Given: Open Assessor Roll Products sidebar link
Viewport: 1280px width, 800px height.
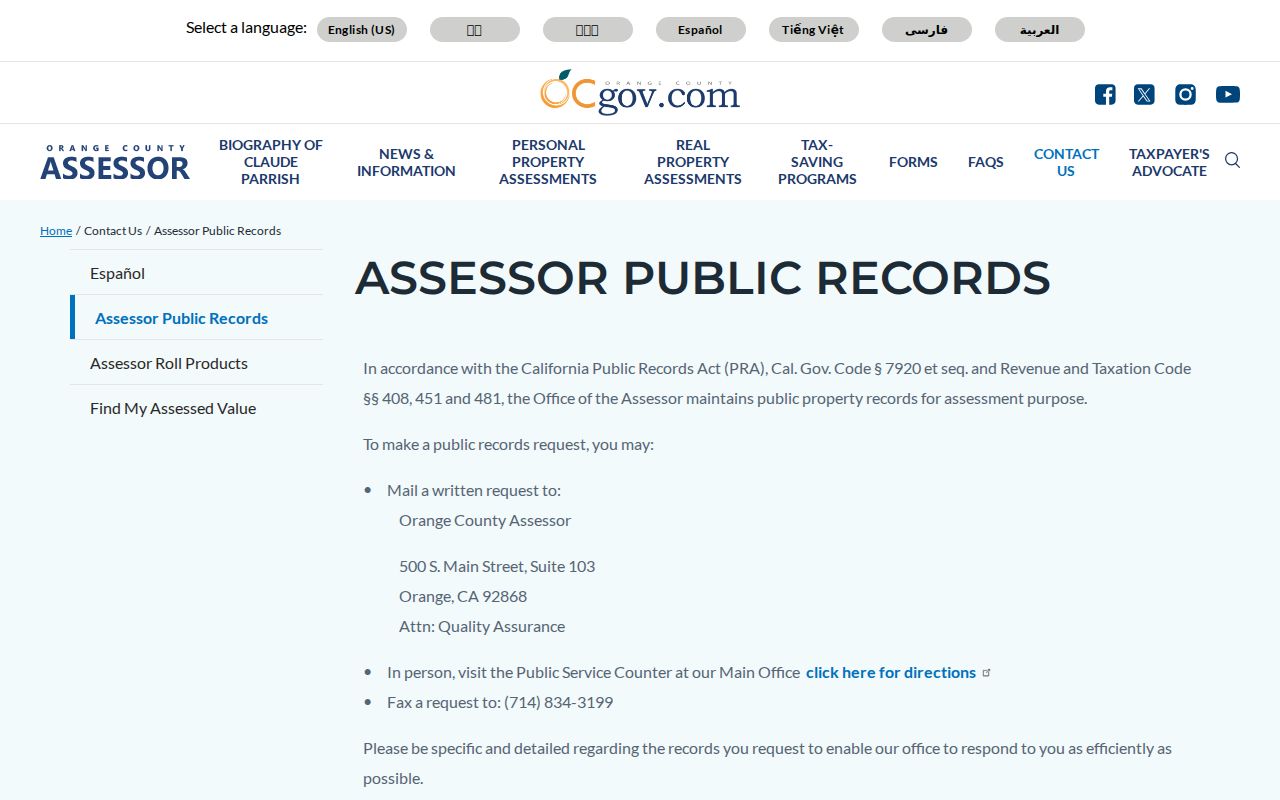Looking at the screenshot, I should pyautogui.click(x=196, y=363).
